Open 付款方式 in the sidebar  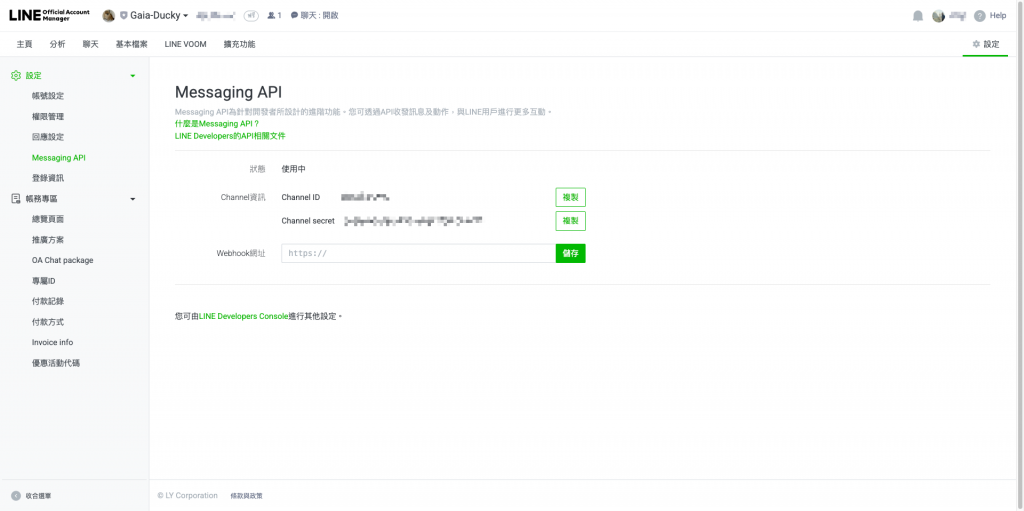click(48, 322)
